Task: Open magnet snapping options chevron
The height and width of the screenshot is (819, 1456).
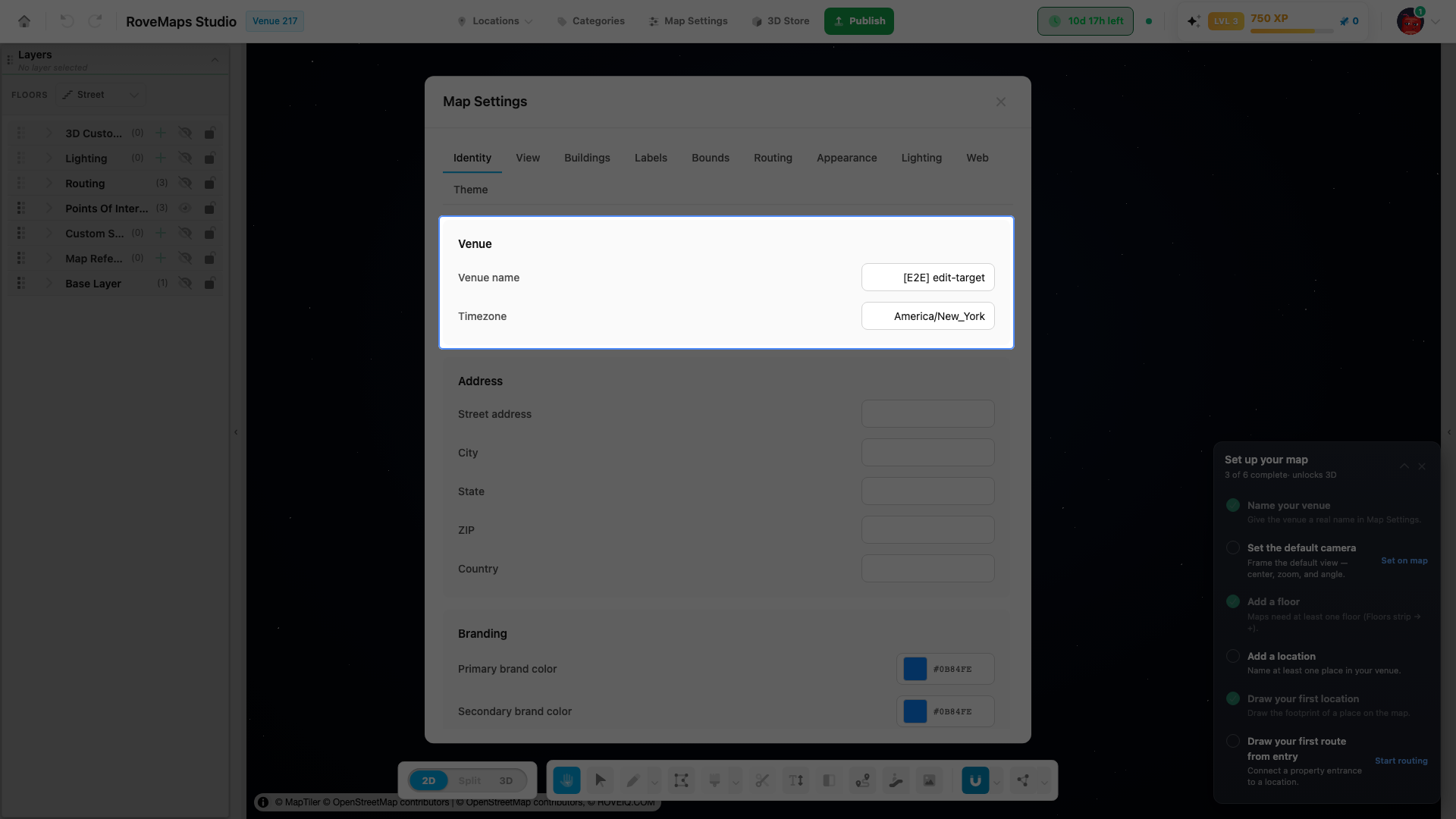Action: tap(997, 782)
